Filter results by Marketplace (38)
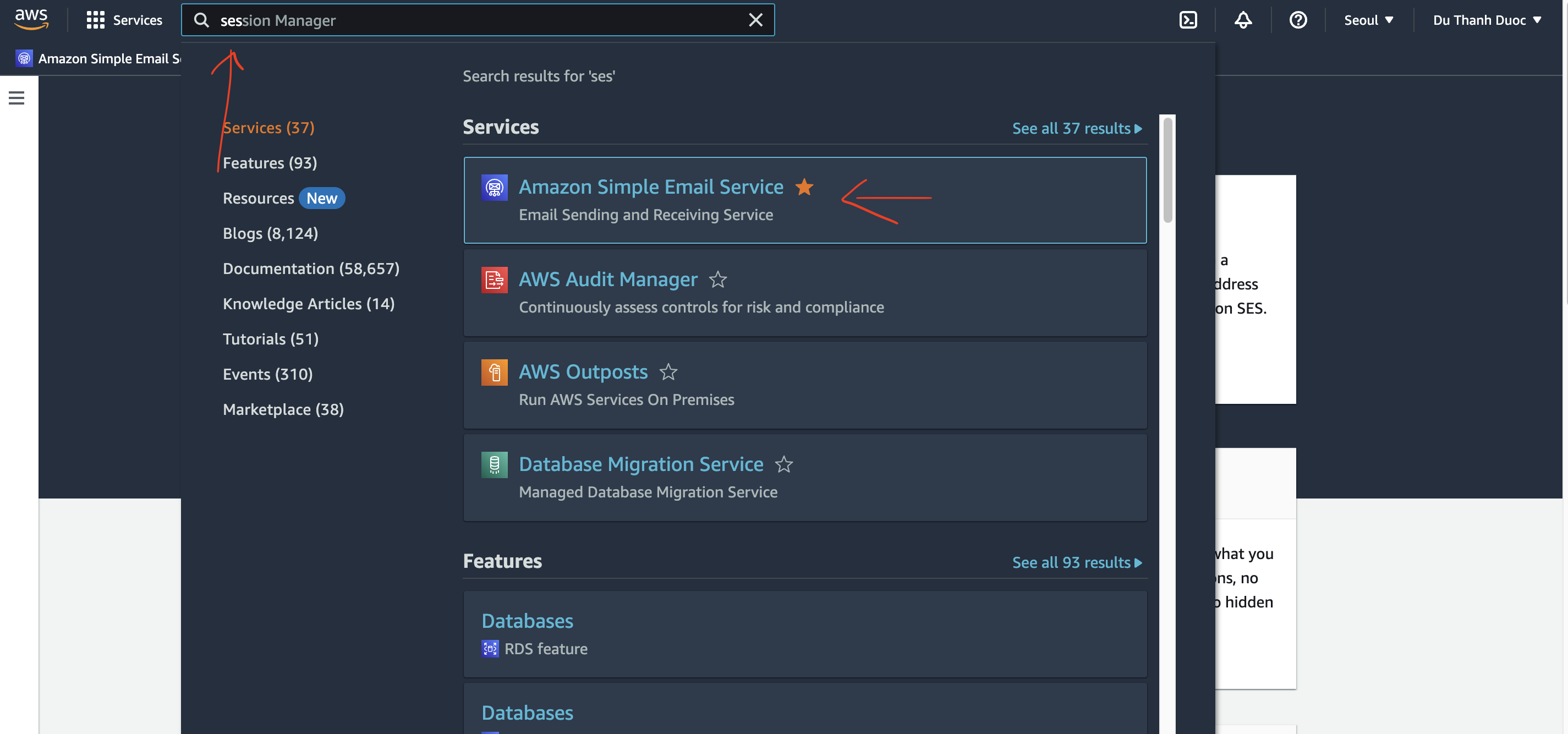The height and width of the screenshot is (734, 1568). [283, 409]
